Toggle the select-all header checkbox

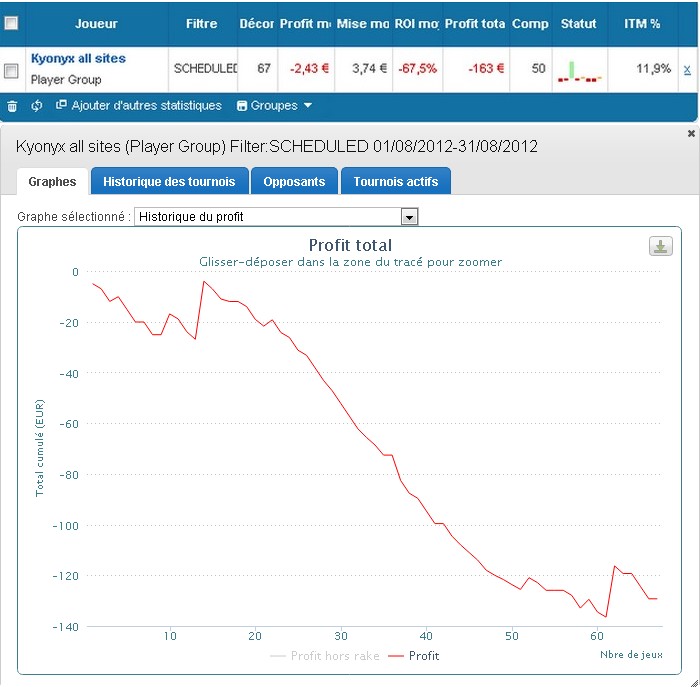[11, 22]
